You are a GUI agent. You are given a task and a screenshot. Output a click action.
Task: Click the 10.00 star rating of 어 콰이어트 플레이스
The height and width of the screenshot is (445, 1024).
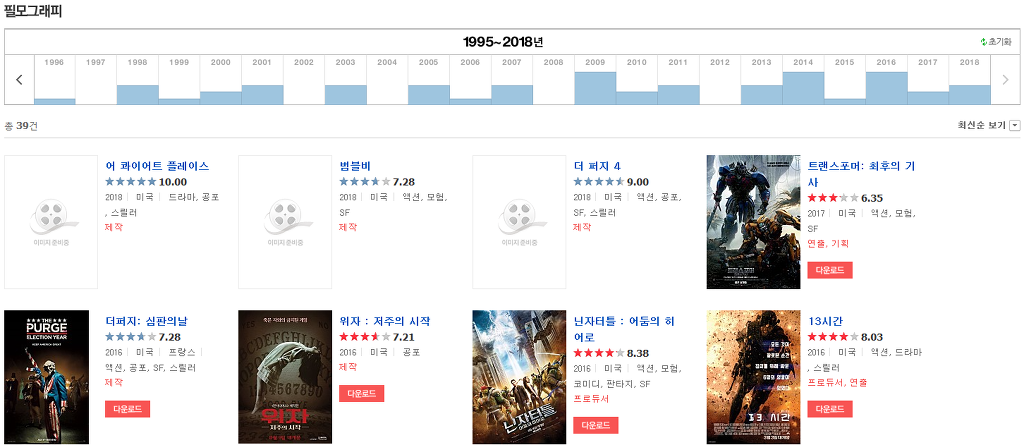146,182
